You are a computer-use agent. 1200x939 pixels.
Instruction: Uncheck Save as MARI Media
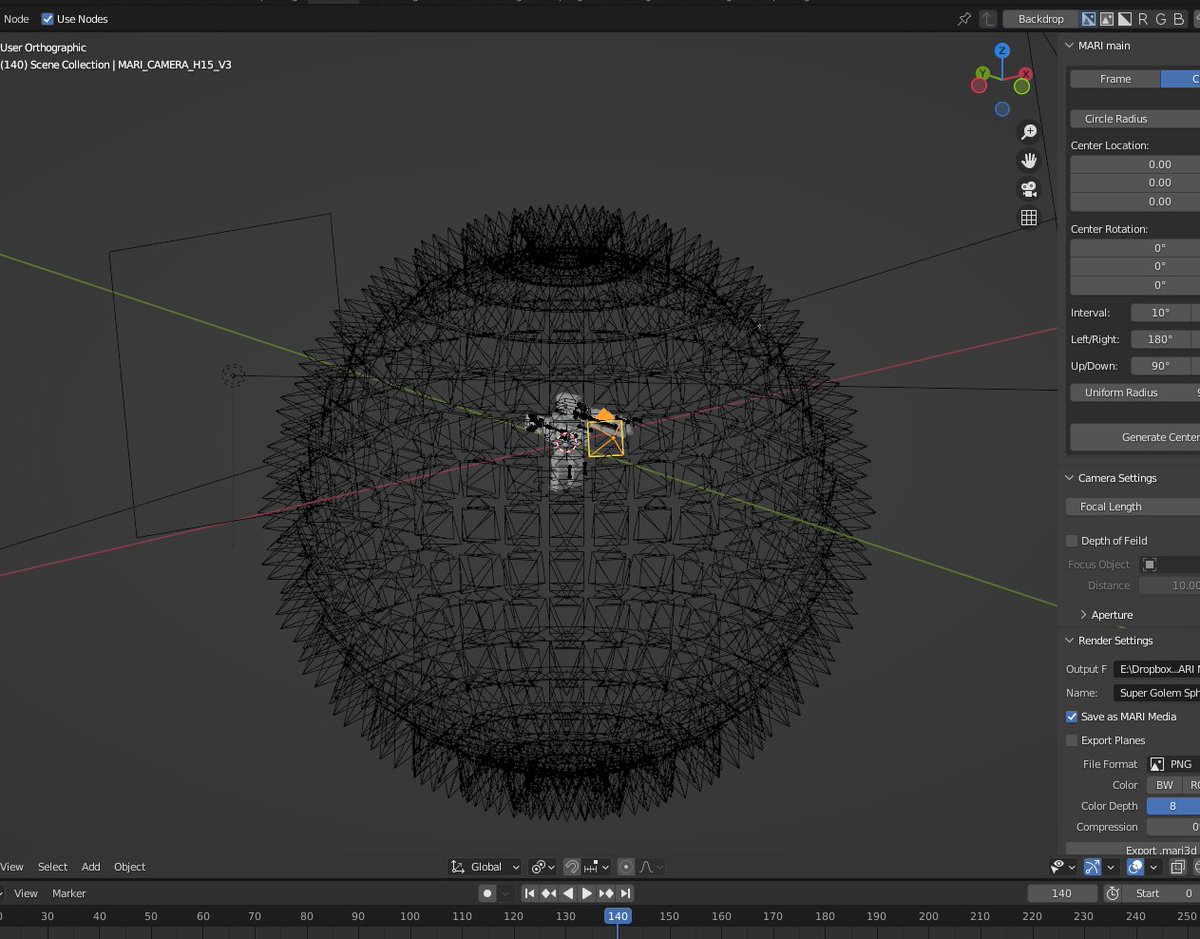1072,717
